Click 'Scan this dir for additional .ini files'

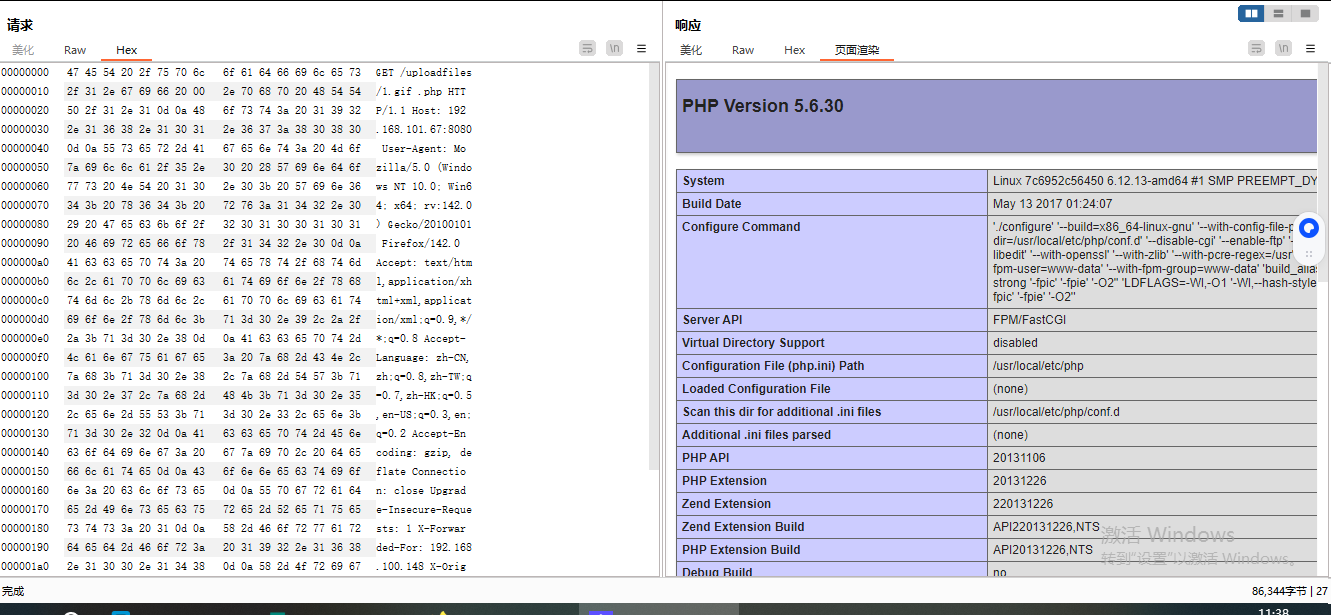click(782, 412)
